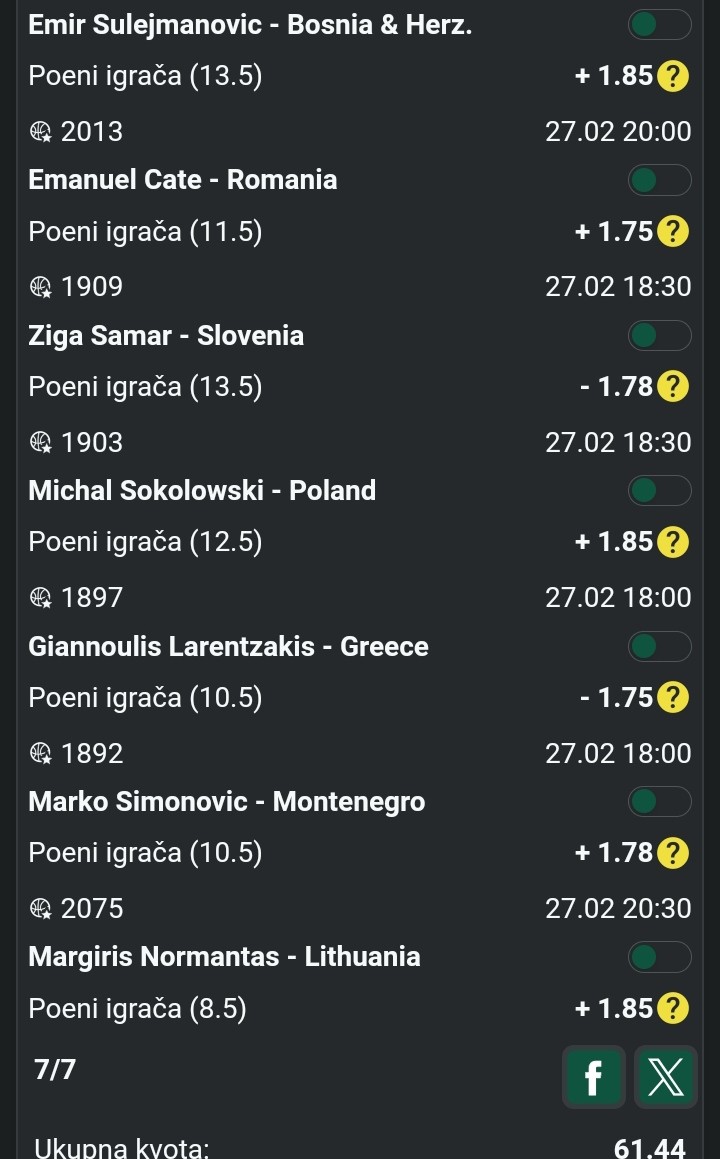Tap the Poeni igrača (13.5) Ziga Samar market

tap(145, 387)
